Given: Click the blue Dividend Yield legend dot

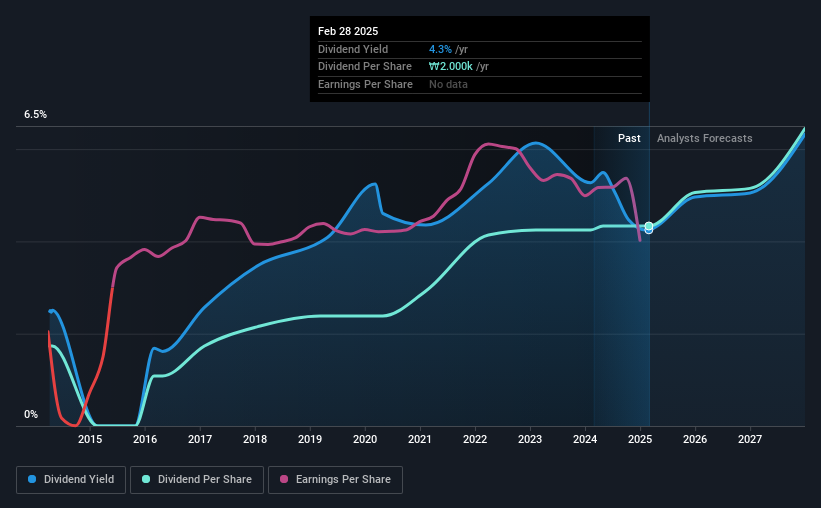Looking at the screenshot, I should tap(32, 479).
